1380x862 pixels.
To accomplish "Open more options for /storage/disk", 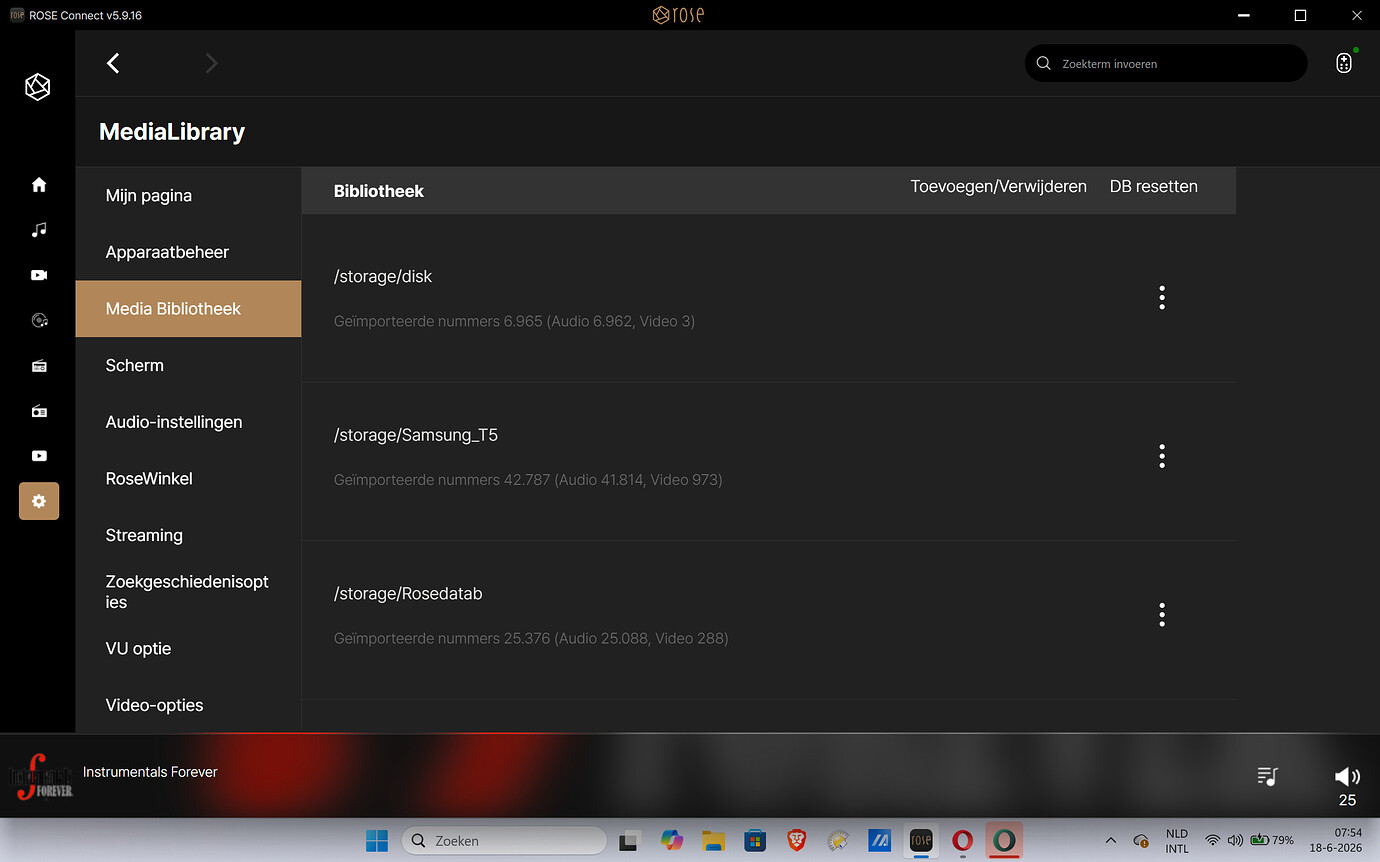I will coord(1162,297).
